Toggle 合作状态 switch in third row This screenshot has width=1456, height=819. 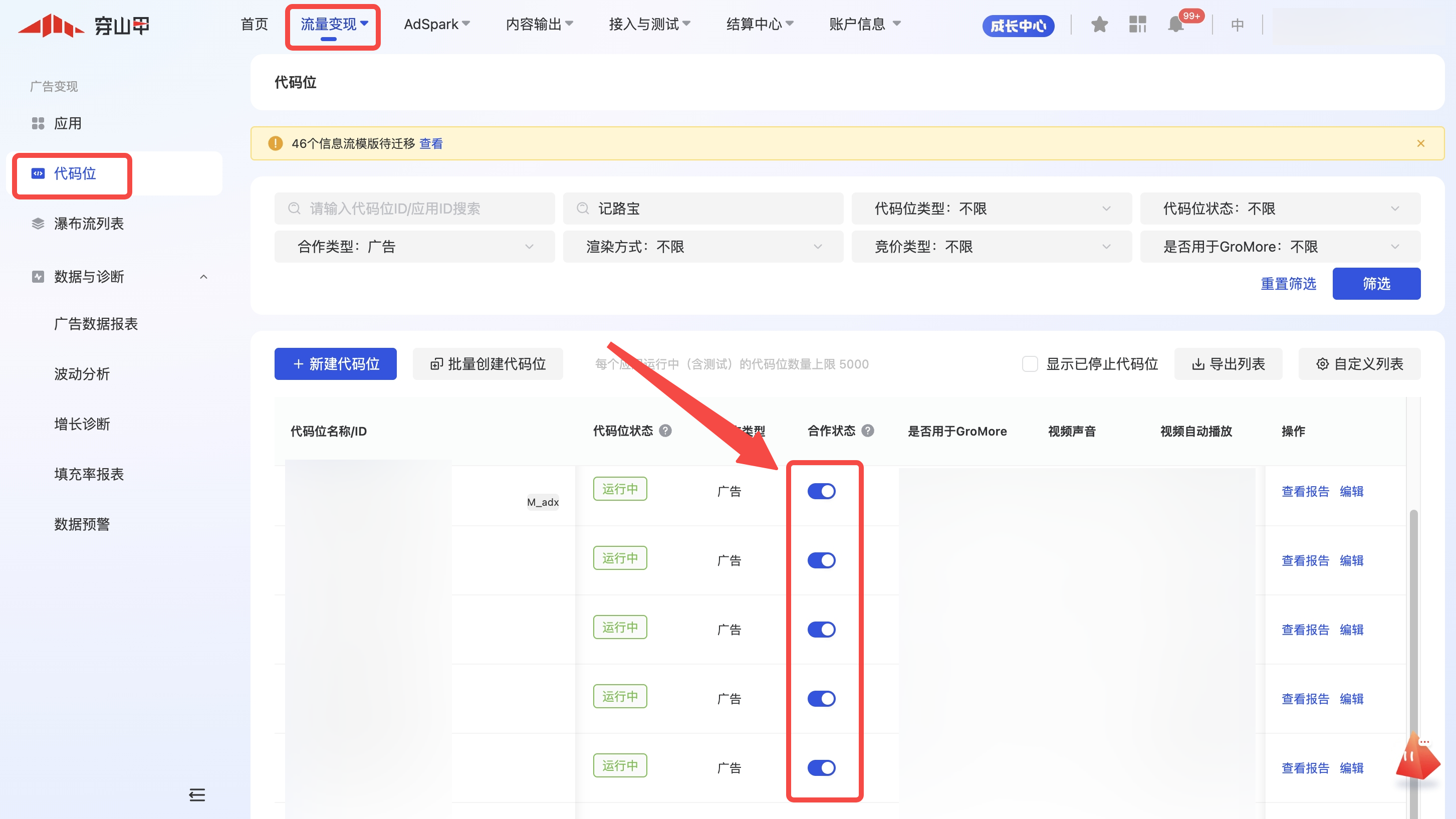pos(821,630)
